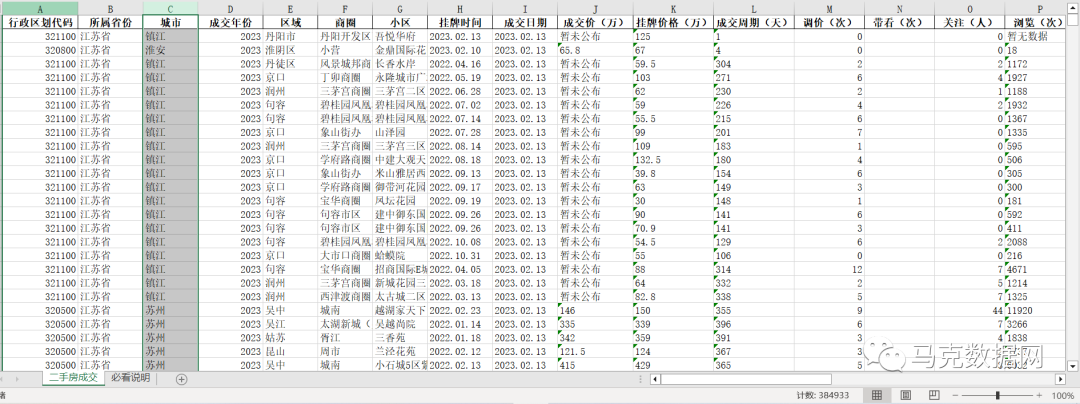Select column D header
1080x404 pixels.
pyautogui.click(x=231, y=8)
